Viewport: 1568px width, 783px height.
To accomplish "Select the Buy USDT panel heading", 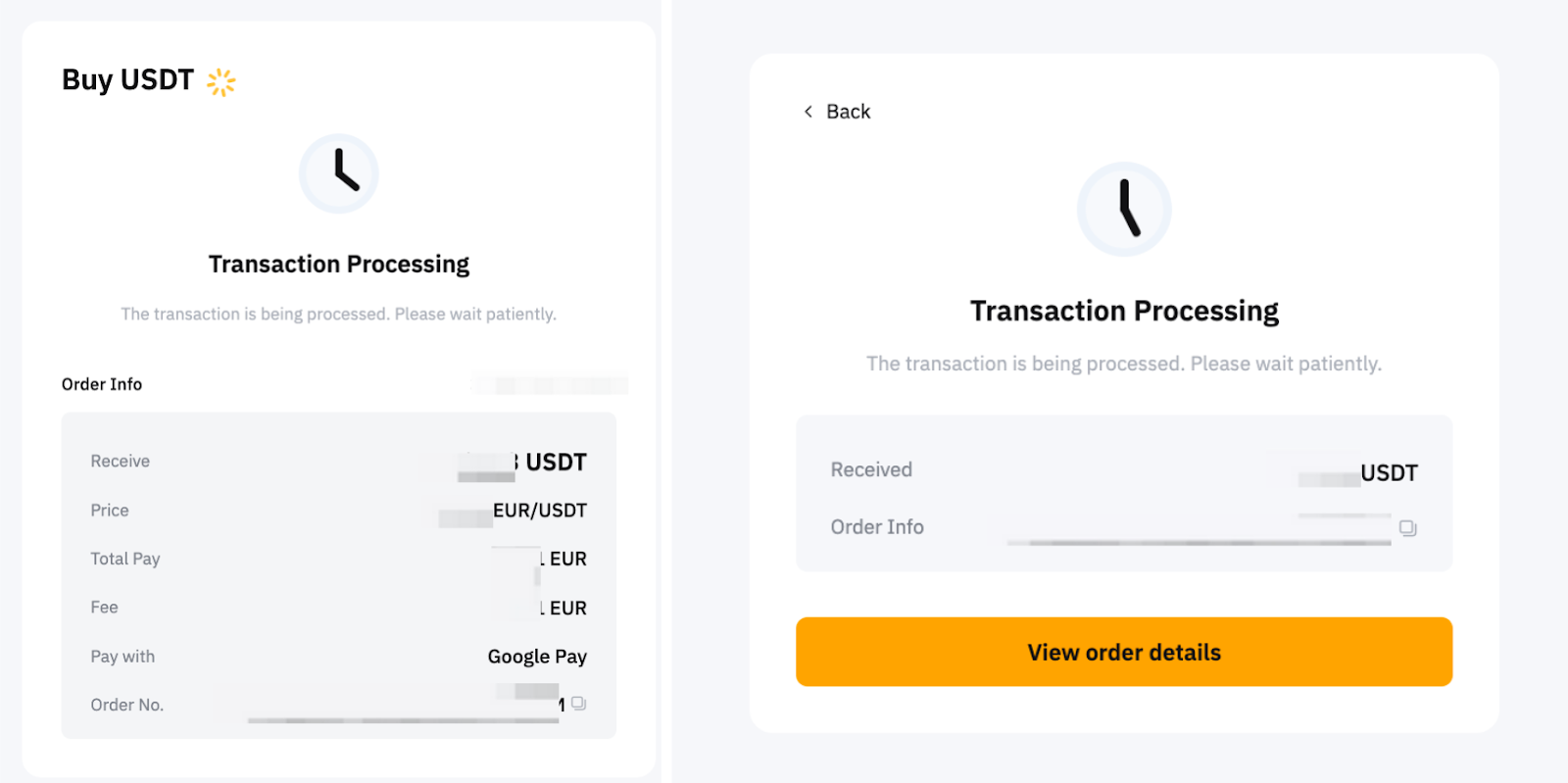I will pos(127,80).
